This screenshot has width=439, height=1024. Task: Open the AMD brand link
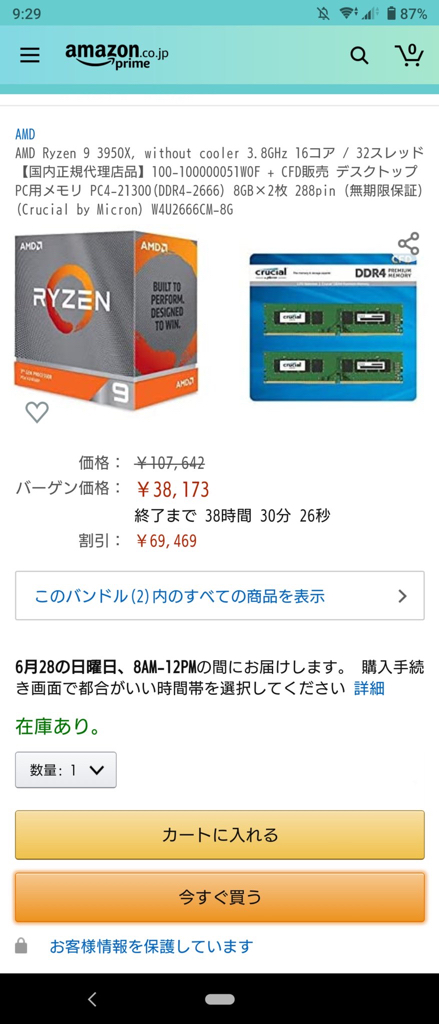pos(25,134)
